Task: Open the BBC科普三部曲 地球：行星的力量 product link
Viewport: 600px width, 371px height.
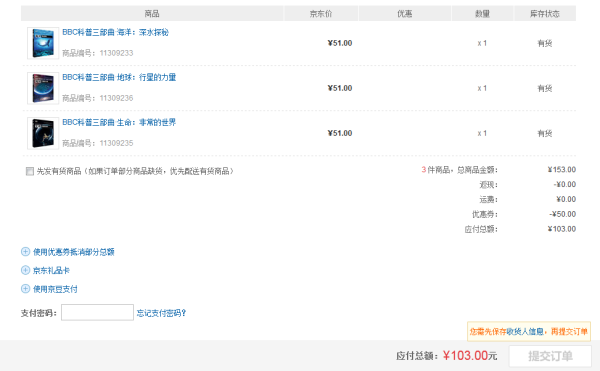Action: click(x=119, y=78)
